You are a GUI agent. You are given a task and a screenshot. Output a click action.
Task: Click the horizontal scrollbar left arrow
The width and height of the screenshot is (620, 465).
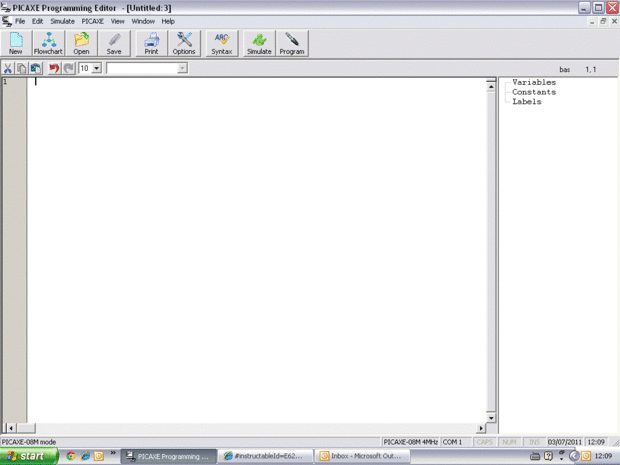pyautogui.click(x=11, y=428)
